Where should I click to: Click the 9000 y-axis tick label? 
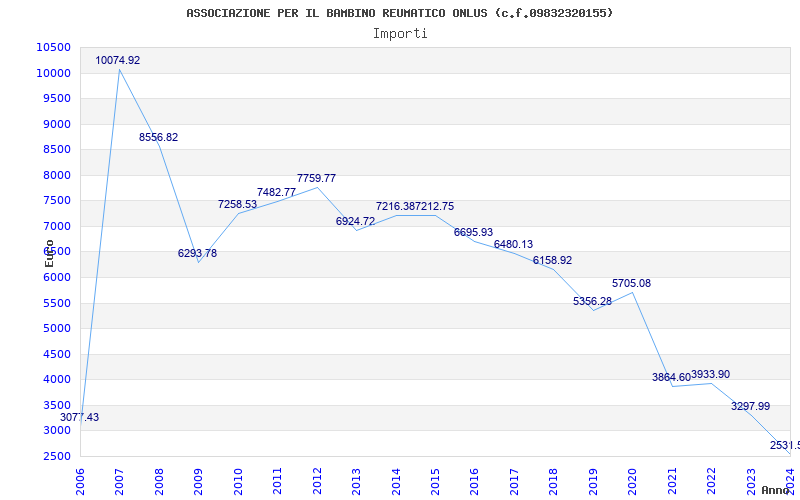point(57,124)
